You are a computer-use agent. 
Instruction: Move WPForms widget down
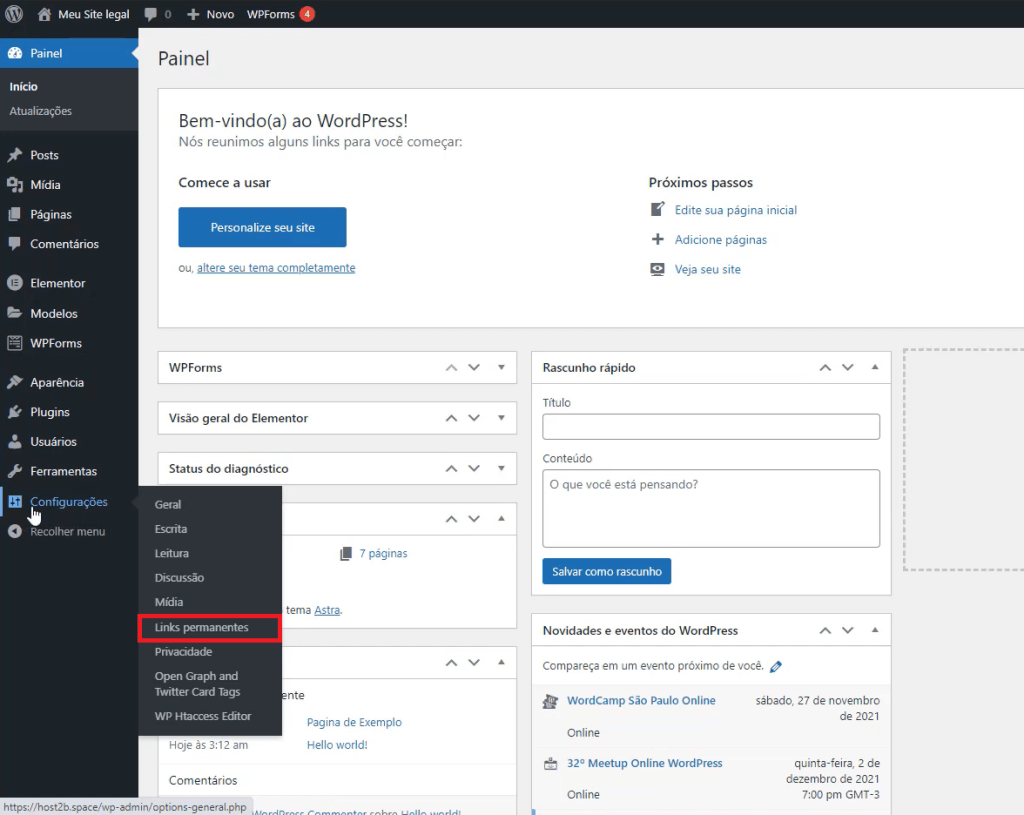pyautogui.click(x=474, y=368)
